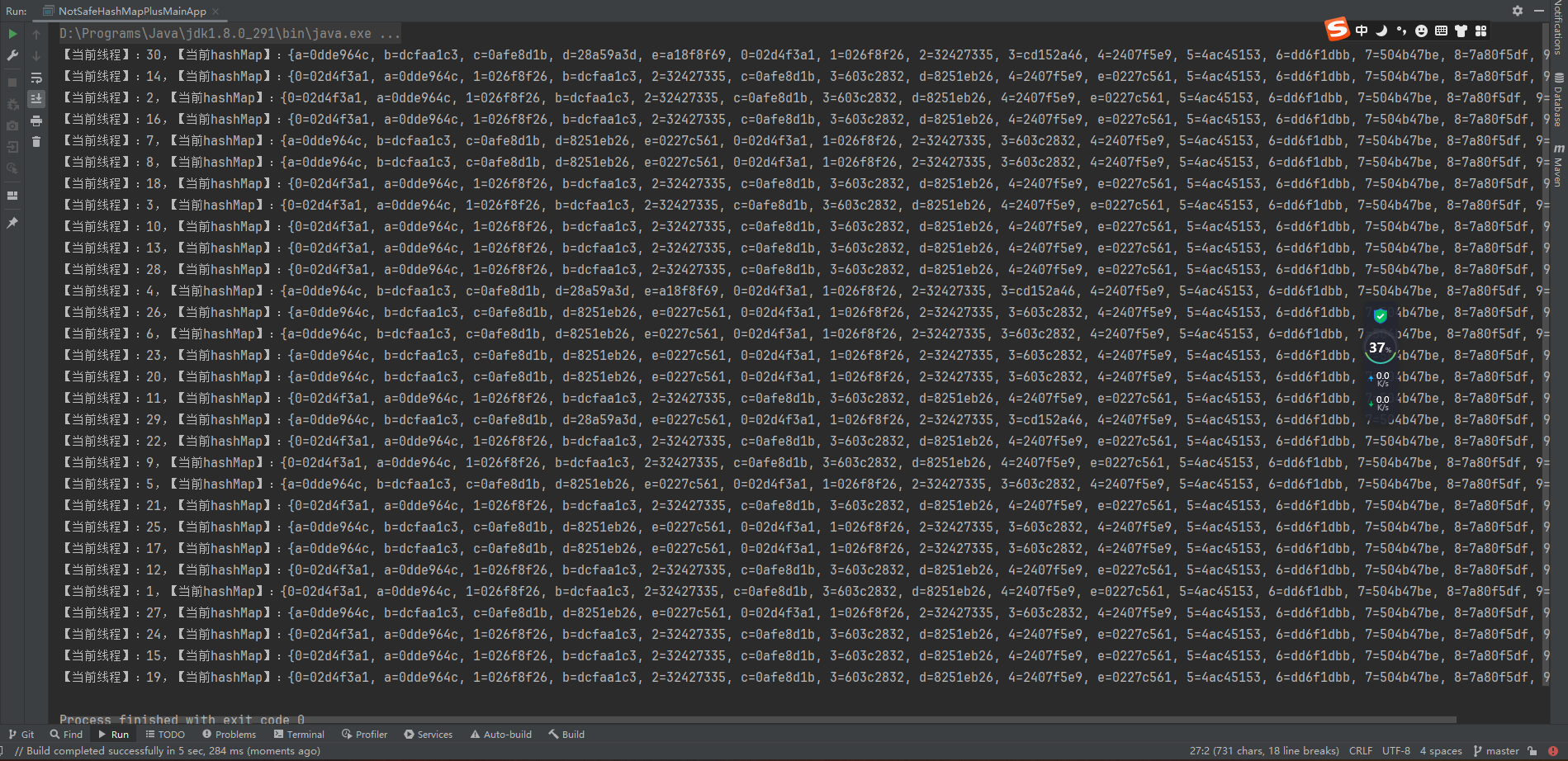Viewport: 1568px width, 761px height.
Task: Click console line for thread 14
Action: point(803,77)
